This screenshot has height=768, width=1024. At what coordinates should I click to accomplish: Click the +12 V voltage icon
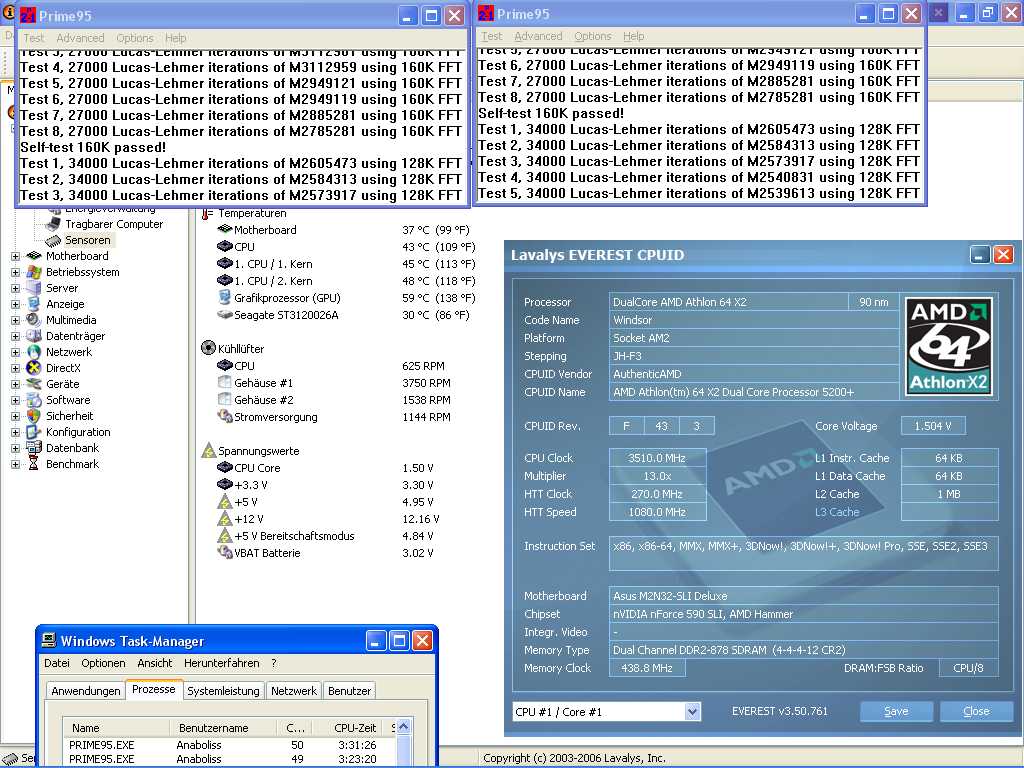click(x=225, y=519)
